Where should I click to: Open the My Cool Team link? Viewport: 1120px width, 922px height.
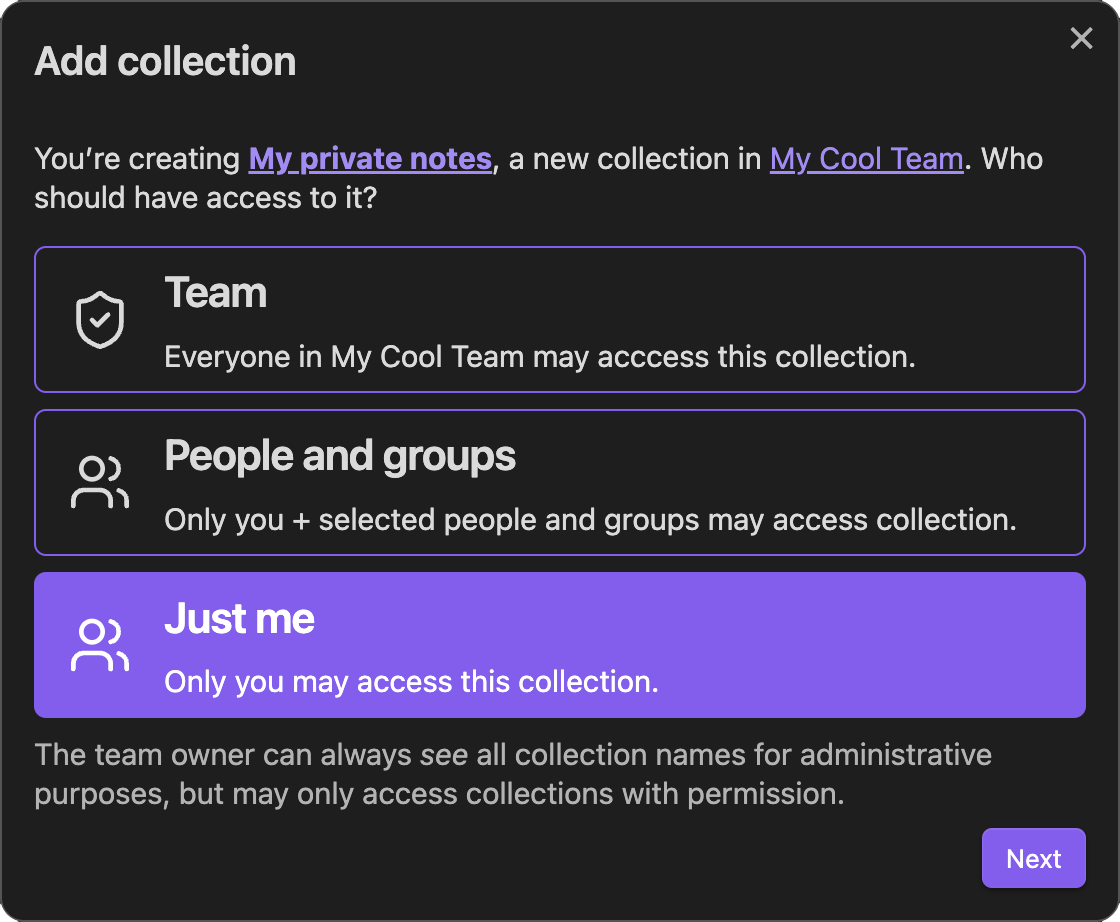(x=866, y=158)
